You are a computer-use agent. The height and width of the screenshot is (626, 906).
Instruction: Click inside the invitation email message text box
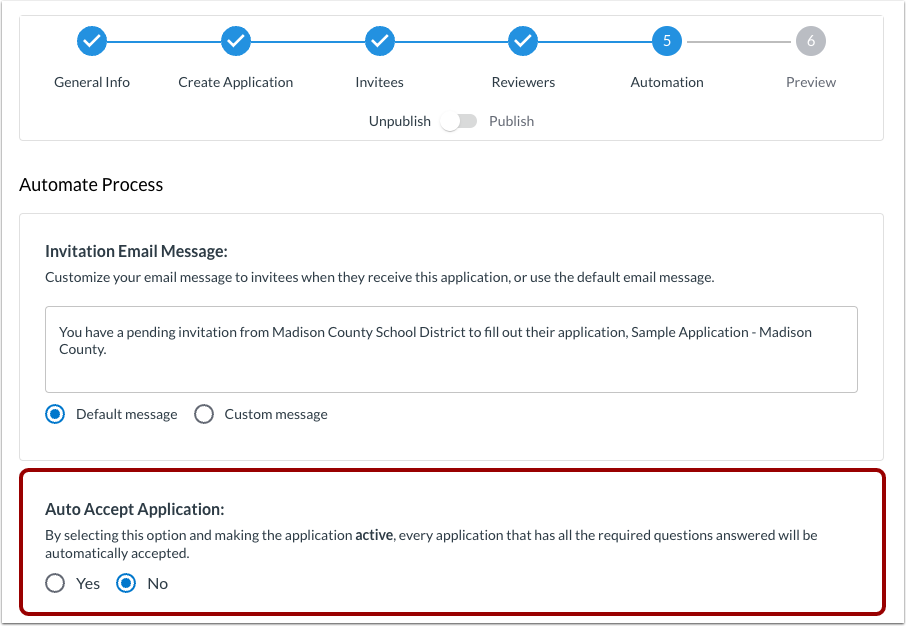click(x=451, y=348)
